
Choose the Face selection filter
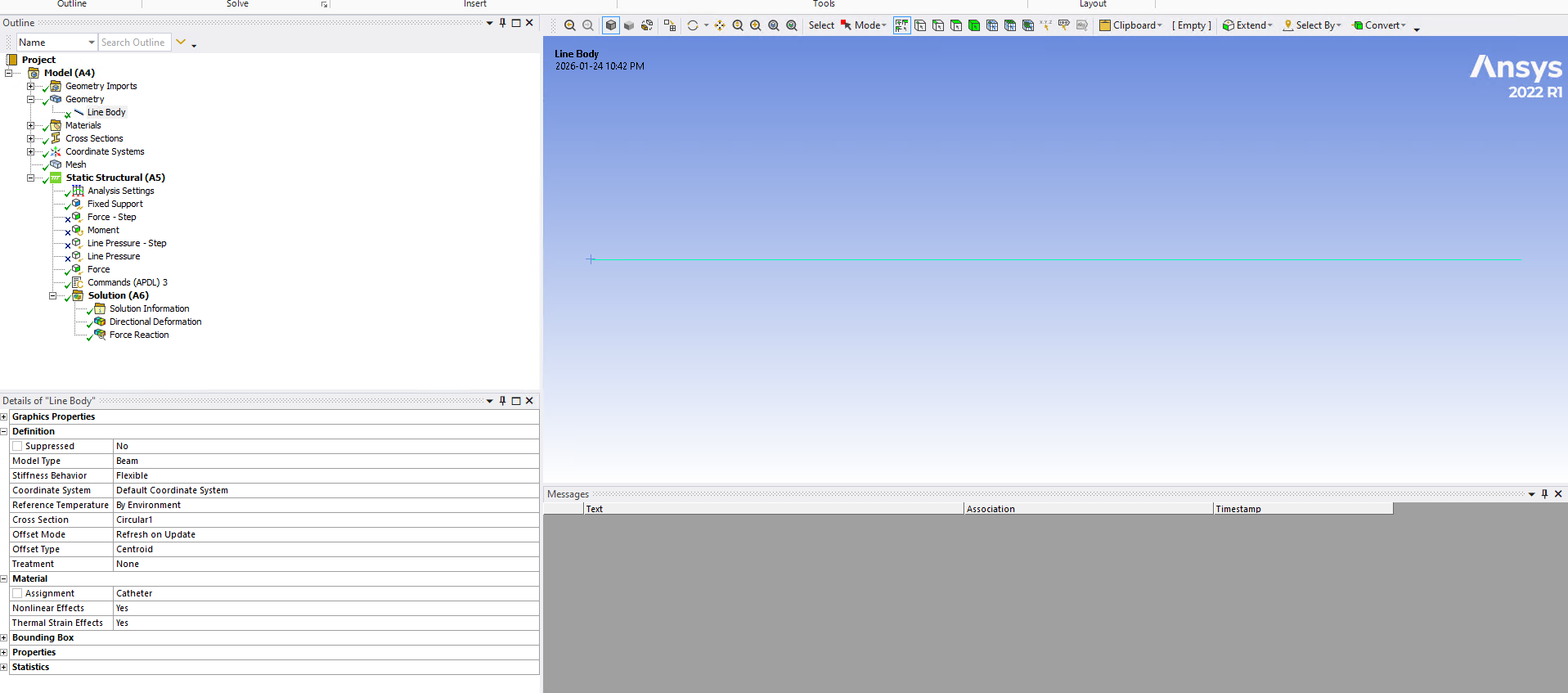[x=956, y=25]
